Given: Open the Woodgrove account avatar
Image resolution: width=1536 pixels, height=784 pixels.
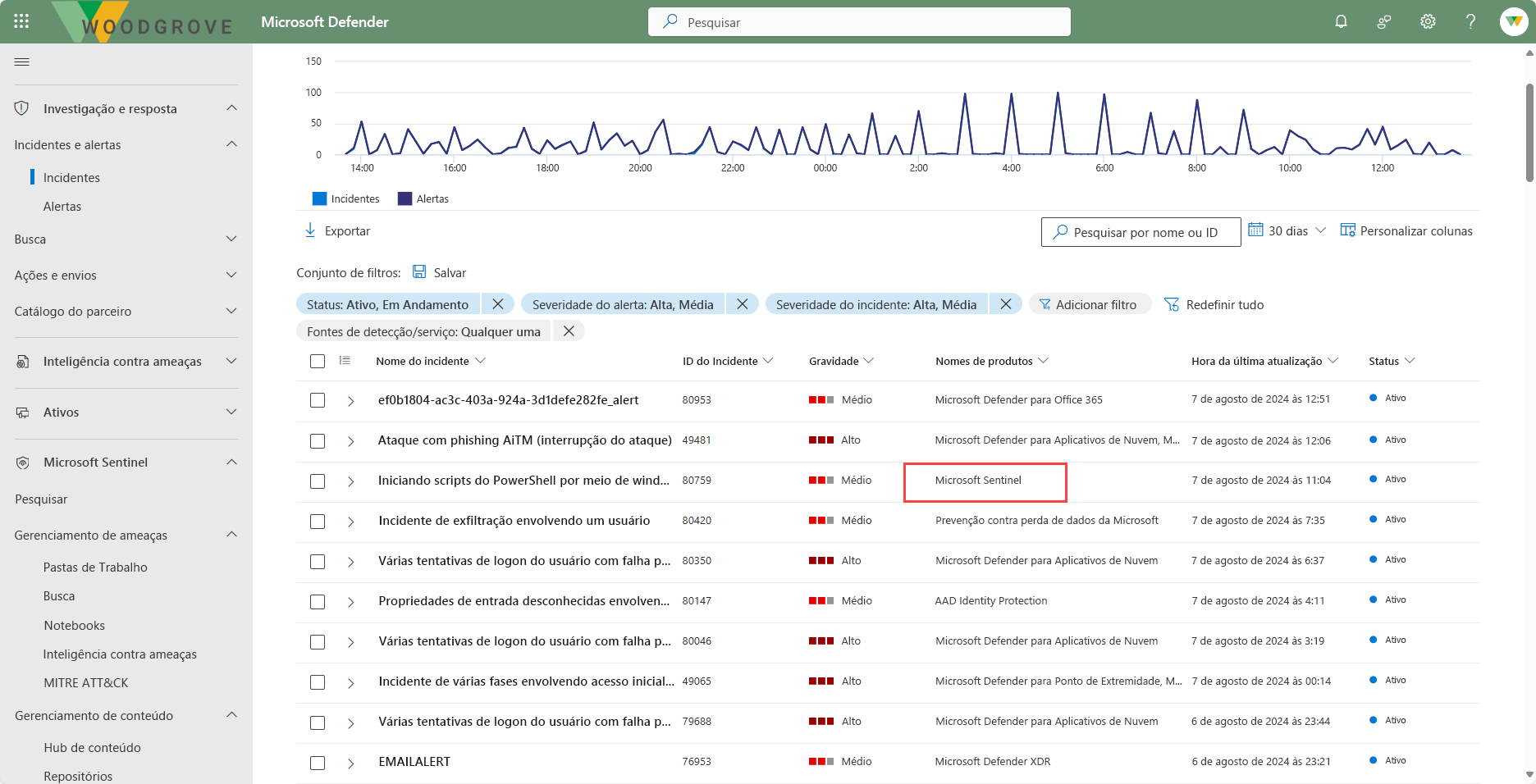Looking at the screenshot, I should point(1513,21).
